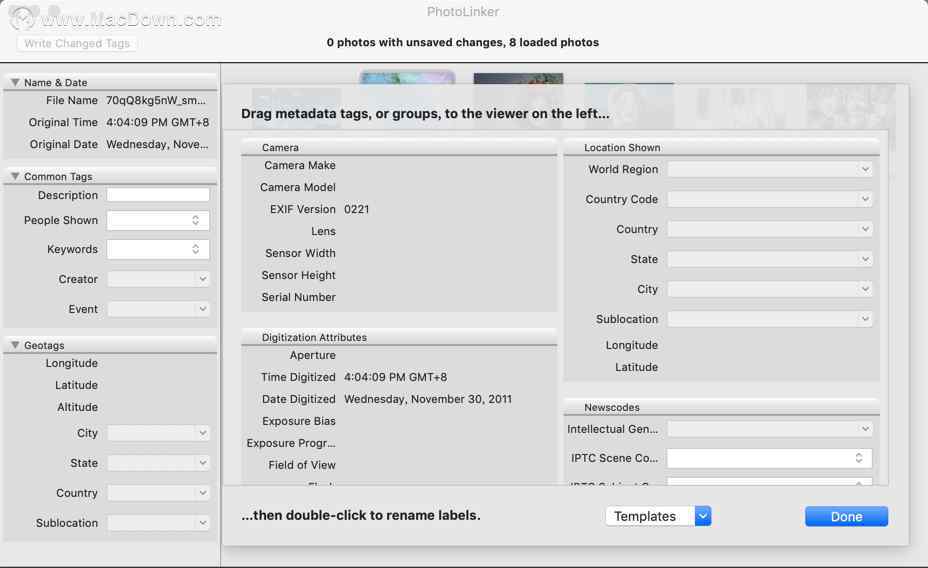
Task: Select the Date Digitized tag label
Action: point(298,399)
